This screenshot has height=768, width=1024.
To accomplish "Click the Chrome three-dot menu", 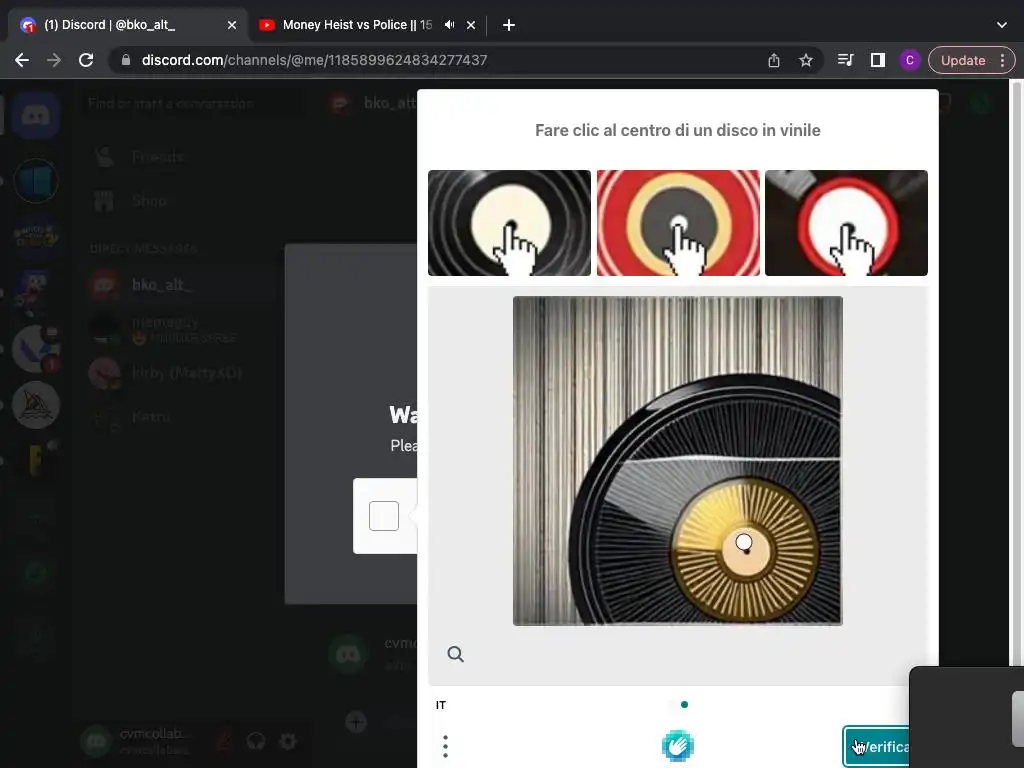I will click(1003, 60).
